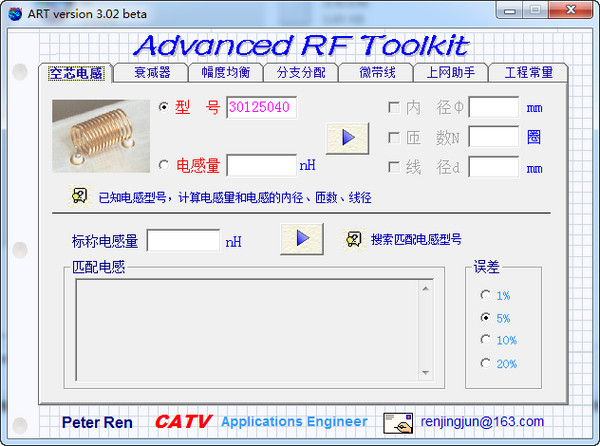
Task: Open the 微带线 tab
Action: pos(376,72)
